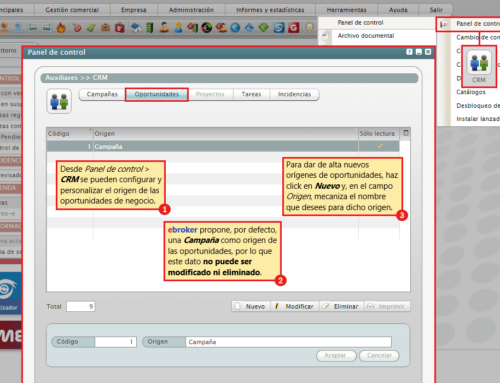This screenshot has height=383, width=500.
Task: Switch to the Tareas tab
Action: click(251, 94)
